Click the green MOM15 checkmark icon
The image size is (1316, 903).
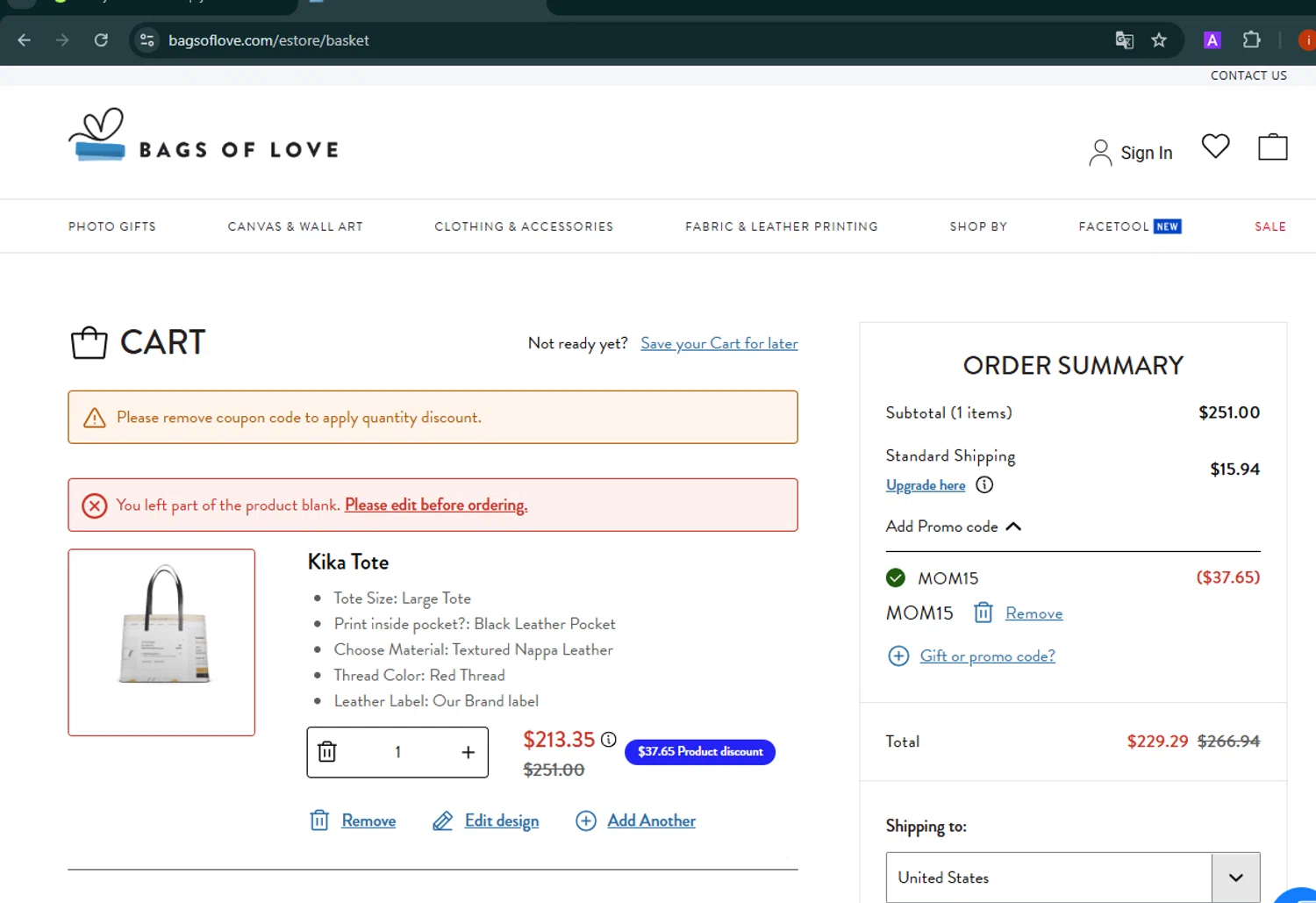click(x=895, y=577)
